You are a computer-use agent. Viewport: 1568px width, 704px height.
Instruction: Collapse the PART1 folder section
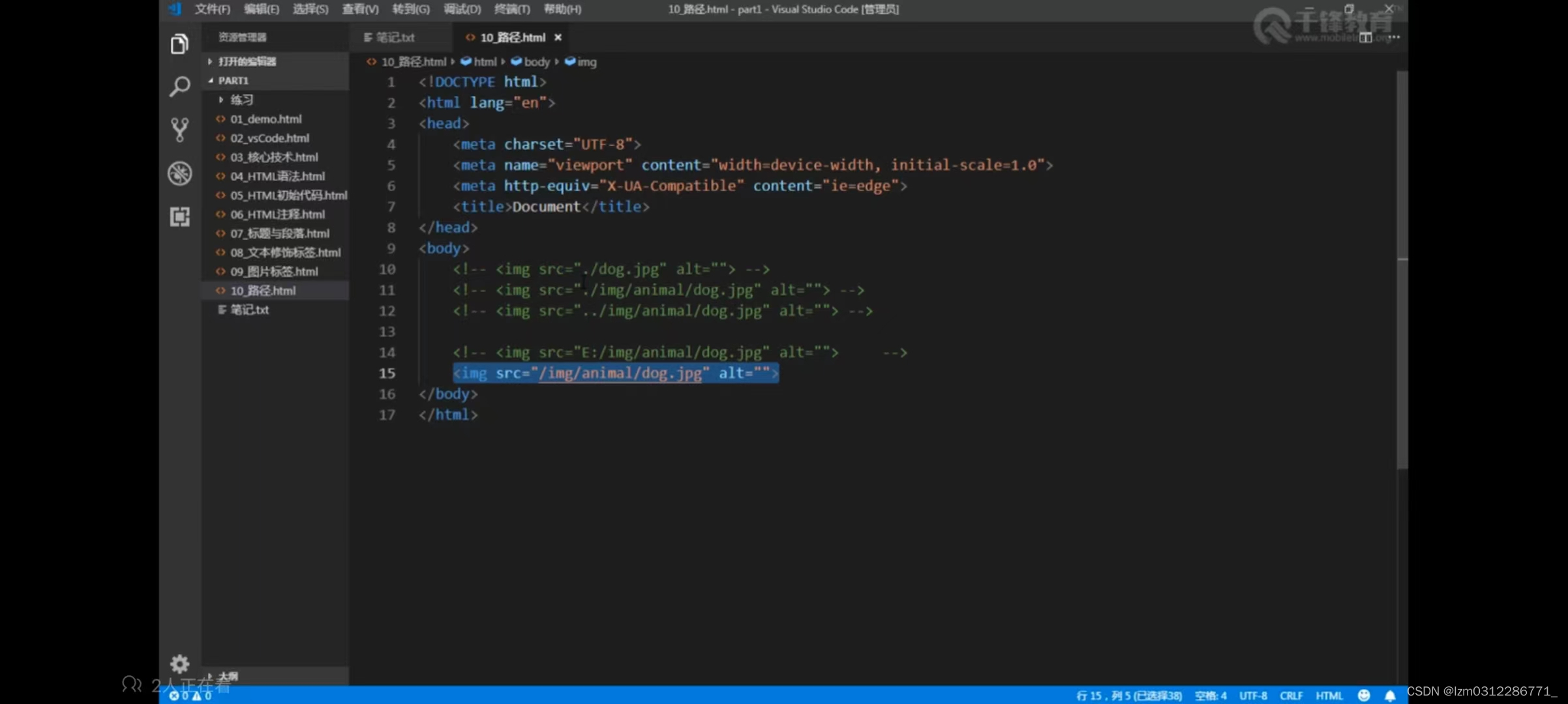tap(275, 80)
